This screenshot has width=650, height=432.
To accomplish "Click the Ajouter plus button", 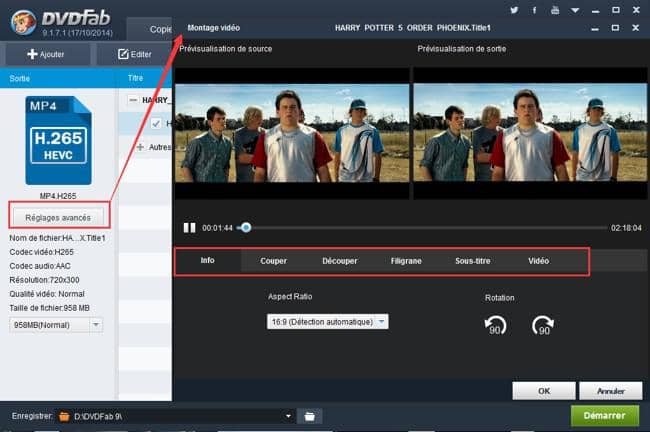I will point(46,54).
